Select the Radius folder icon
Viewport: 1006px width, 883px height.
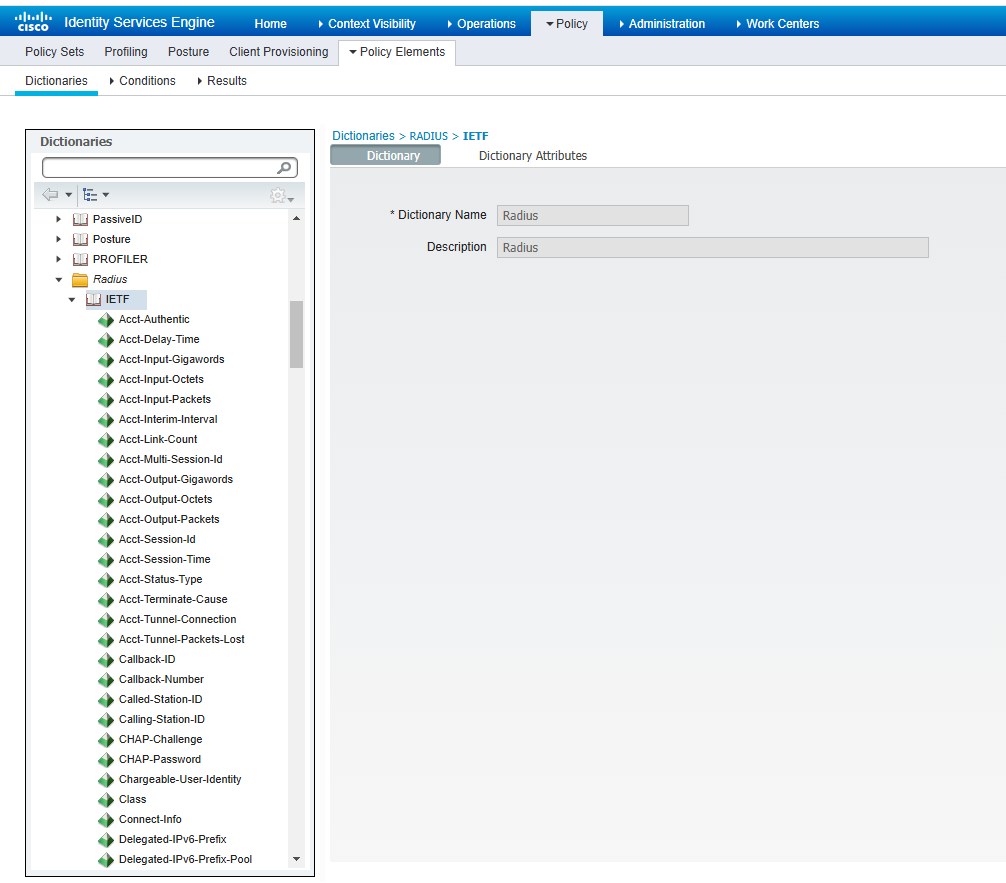[x=80, y=279]
